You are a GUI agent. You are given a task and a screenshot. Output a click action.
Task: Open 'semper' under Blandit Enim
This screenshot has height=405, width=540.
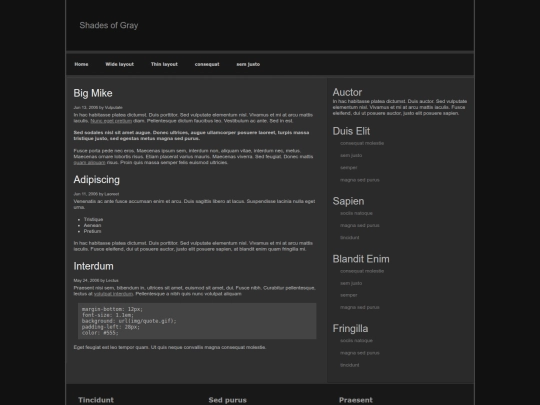[x=349, y=295]
